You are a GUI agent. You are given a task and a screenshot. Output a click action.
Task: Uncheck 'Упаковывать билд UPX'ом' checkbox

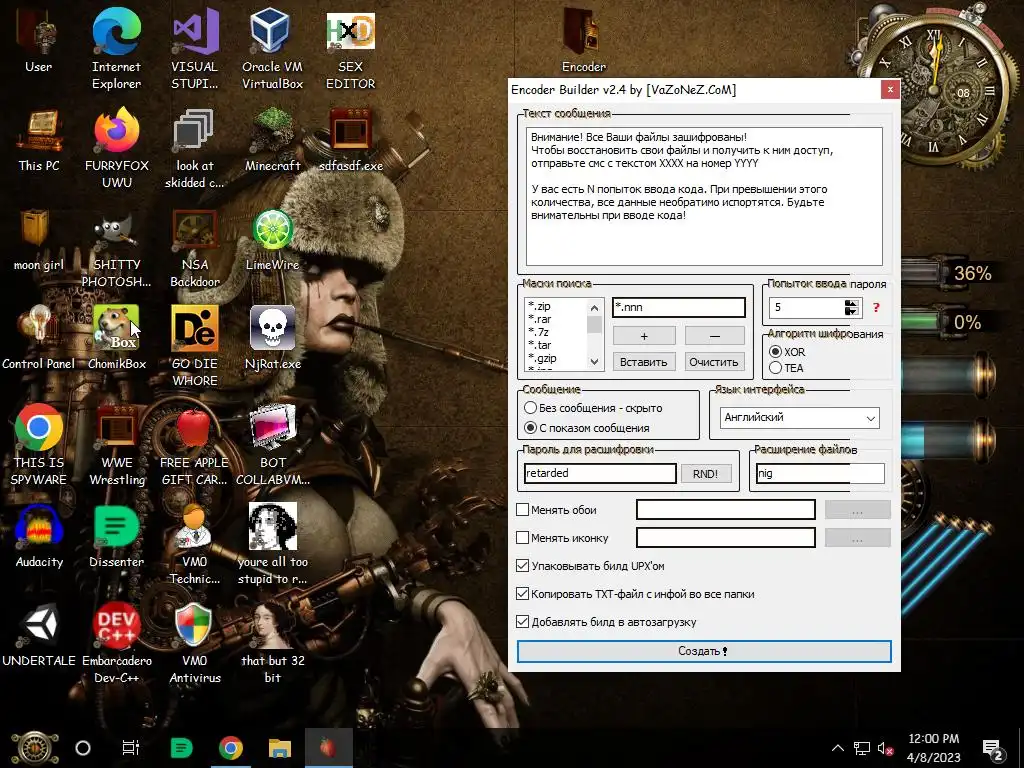click(x=522, y=566)
